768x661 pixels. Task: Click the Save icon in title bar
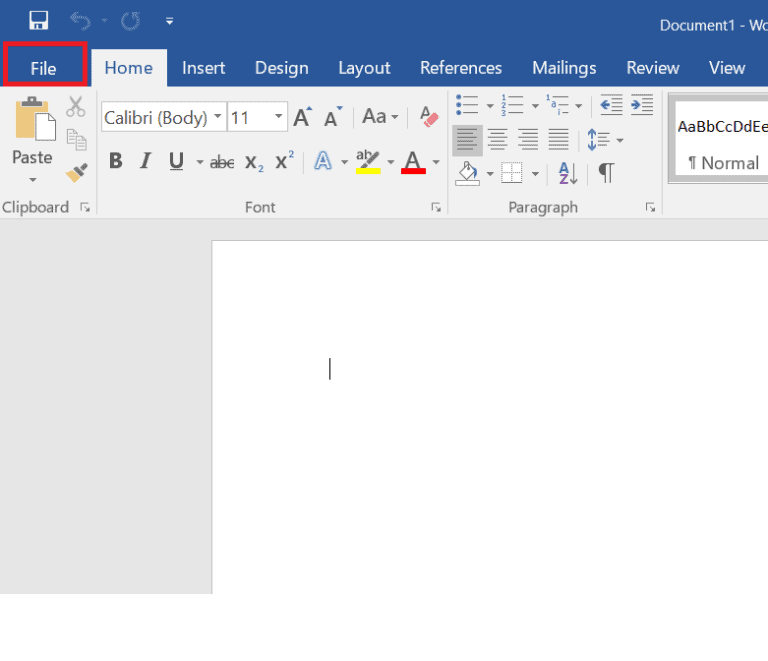click(x=39, y=20)
